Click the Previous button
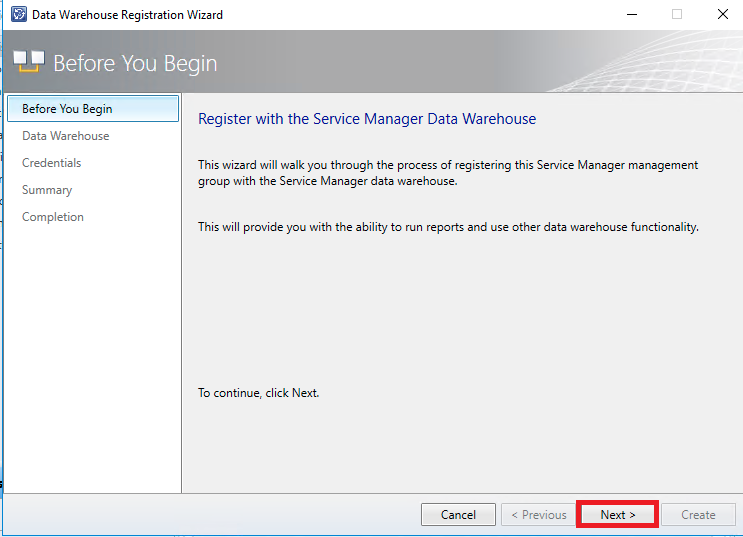Image resolution: width=743 pixels, height=537 pixels. (x=538, y=515)
